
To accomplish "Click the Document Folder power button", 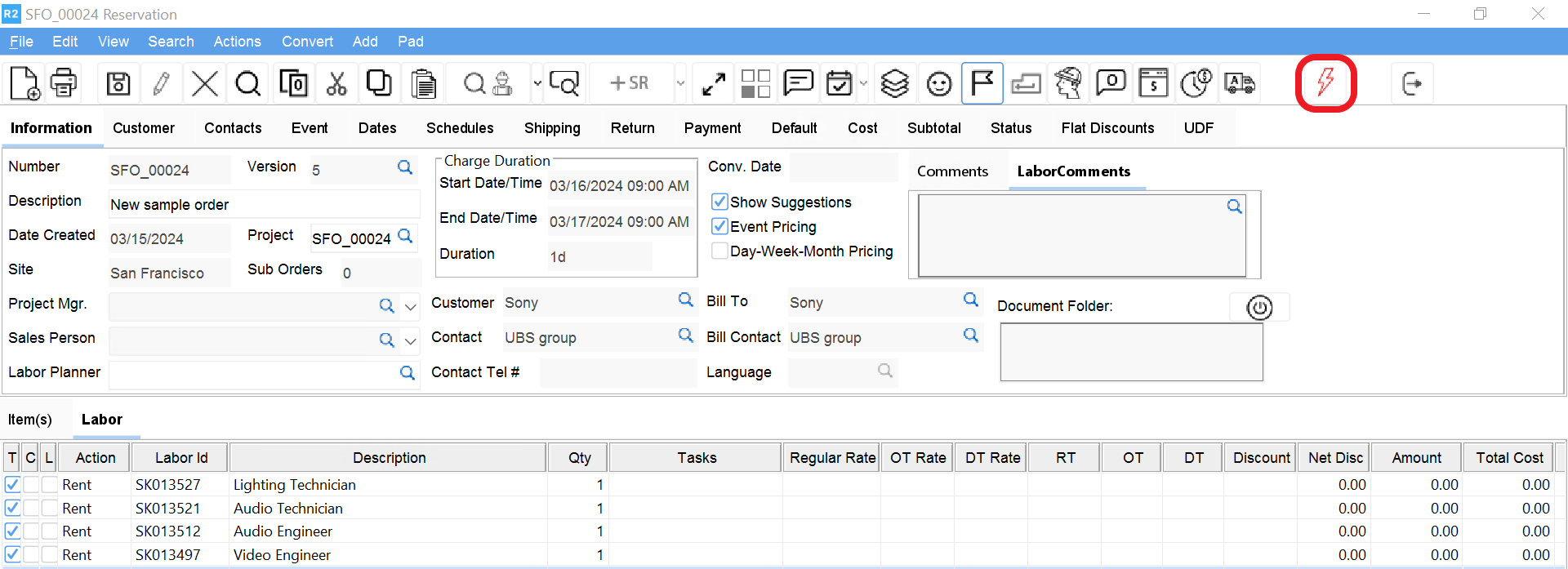I will point(1259,308).
